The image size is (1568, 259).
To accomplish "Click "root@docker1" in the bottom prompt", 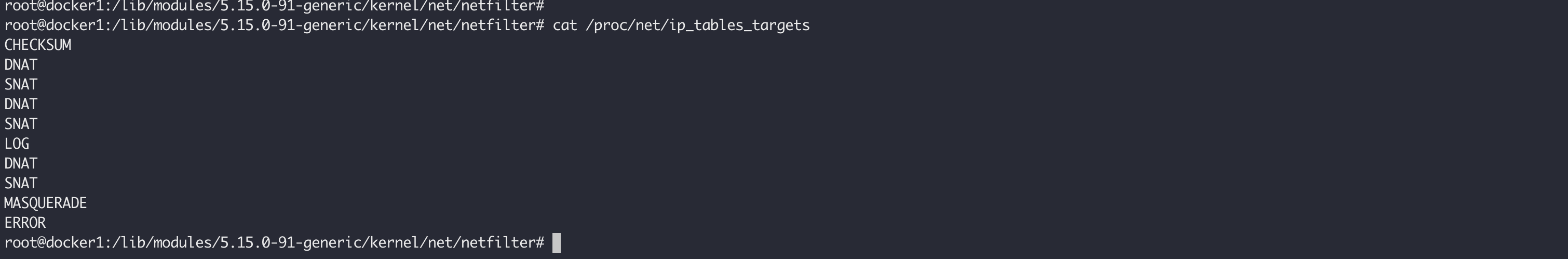I will point(53,242).
